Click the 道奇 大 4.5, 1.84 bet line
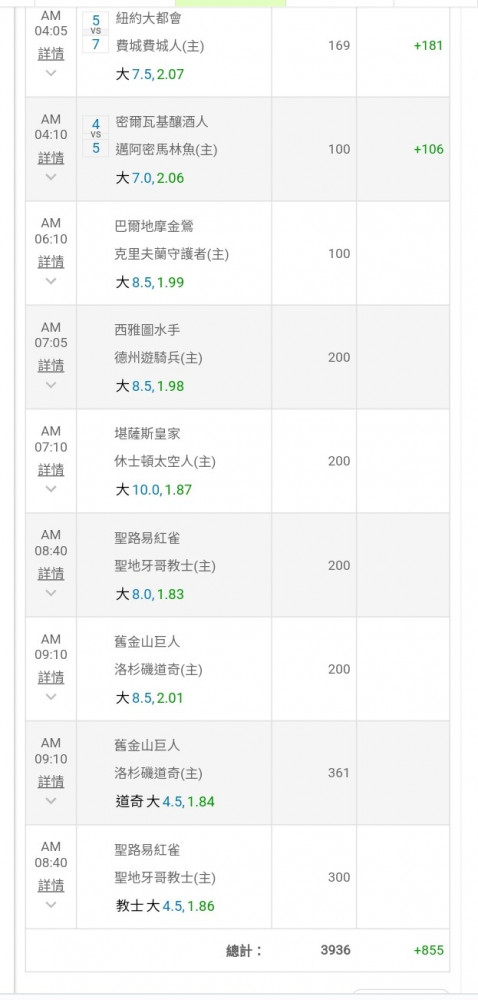This screenshot has width=478, height=1000. [x=165, y=802]
